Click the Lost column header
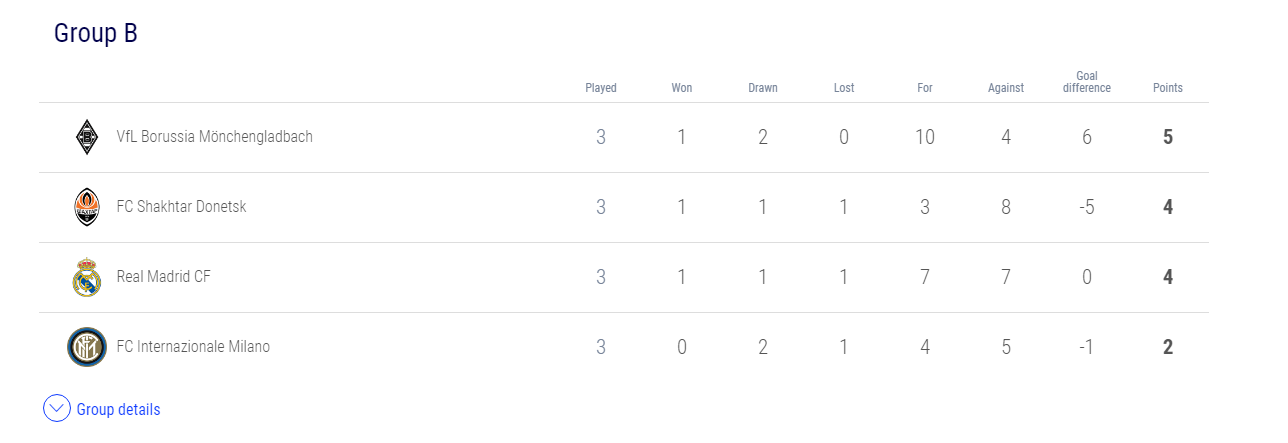 (x=844, y=88)
